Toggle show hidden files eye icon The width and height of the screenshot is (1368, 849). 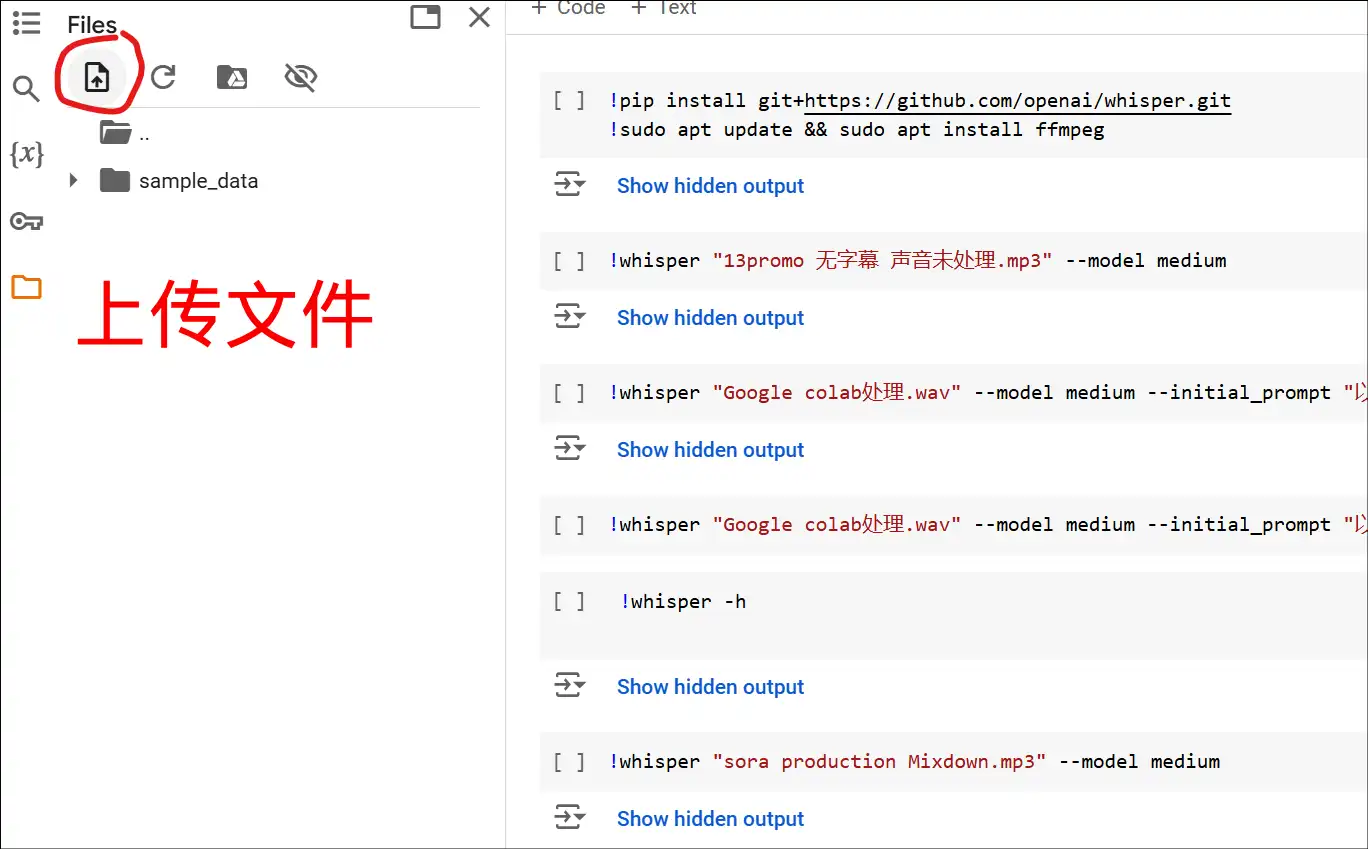300,77
